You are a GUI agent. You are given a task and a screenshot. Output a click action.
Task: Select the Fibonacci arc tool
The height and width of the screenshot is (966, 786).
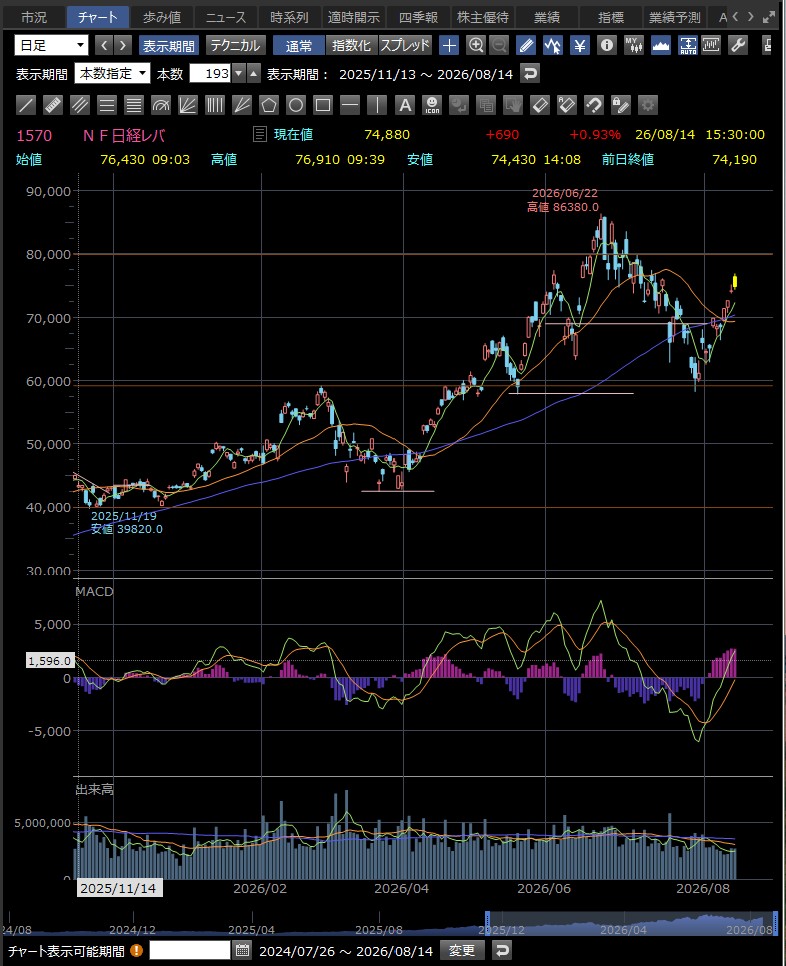(x=161, y=105)
